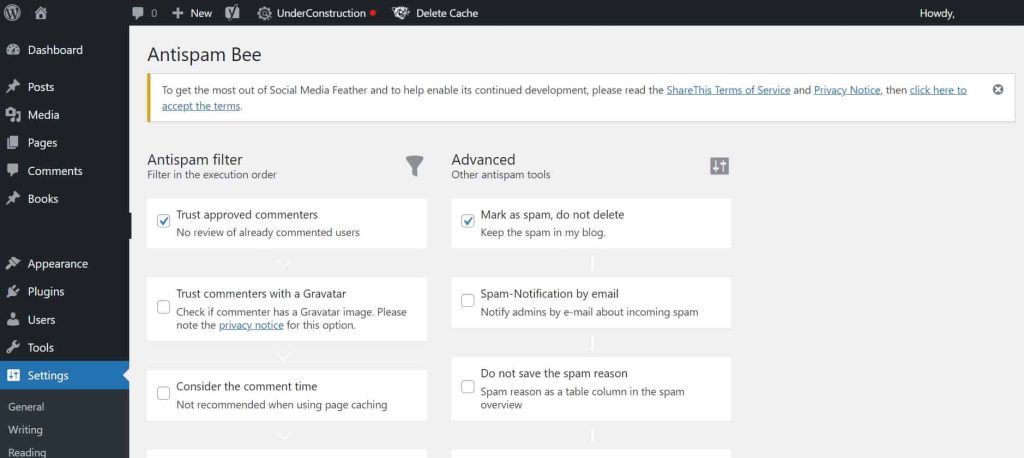Open the Plugins menu in sidebar
The image size is (1024, 458).
point(46,292)
